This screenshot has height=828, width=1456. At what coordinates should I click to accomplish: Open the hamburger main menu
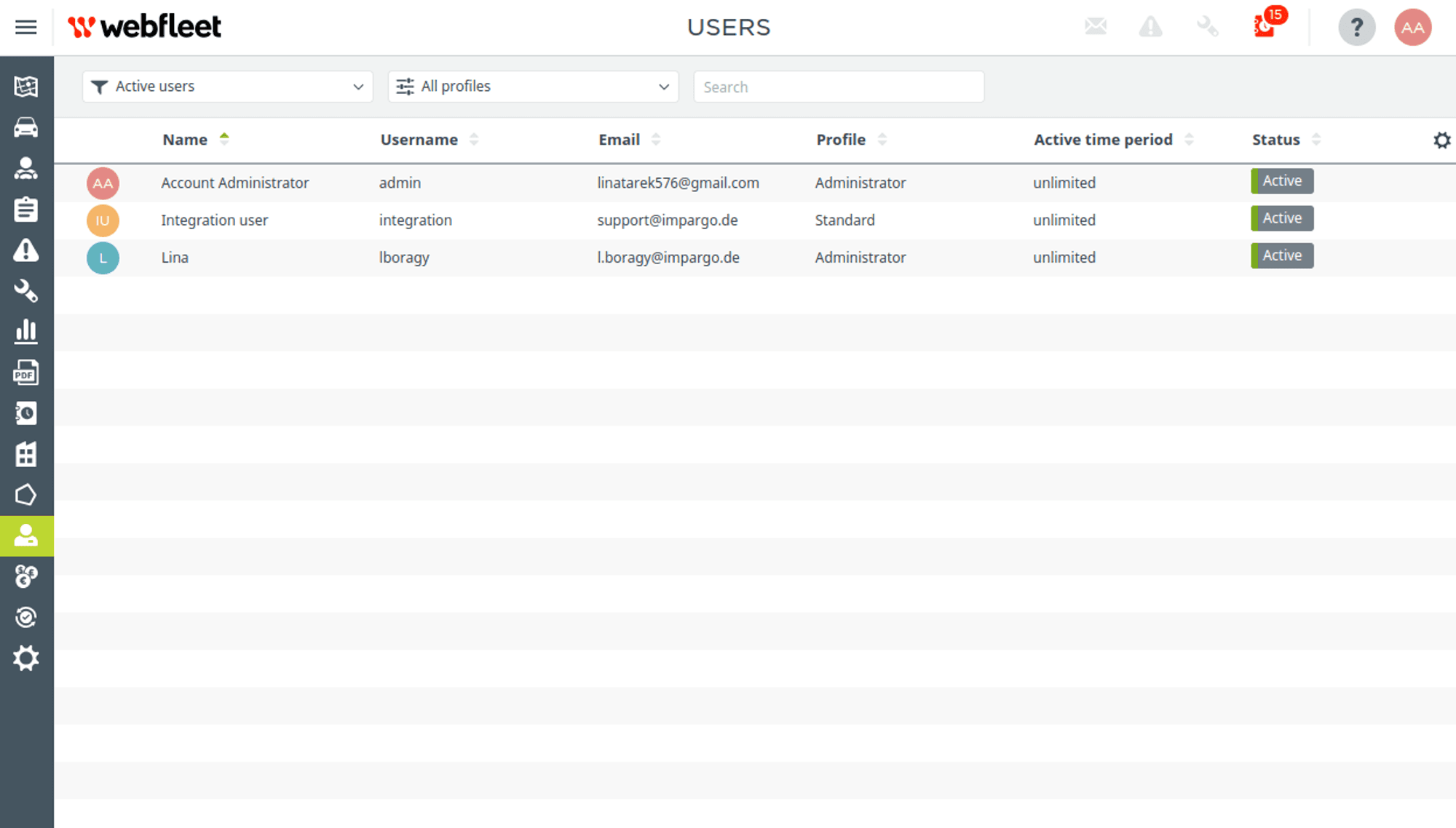point(26,28)
